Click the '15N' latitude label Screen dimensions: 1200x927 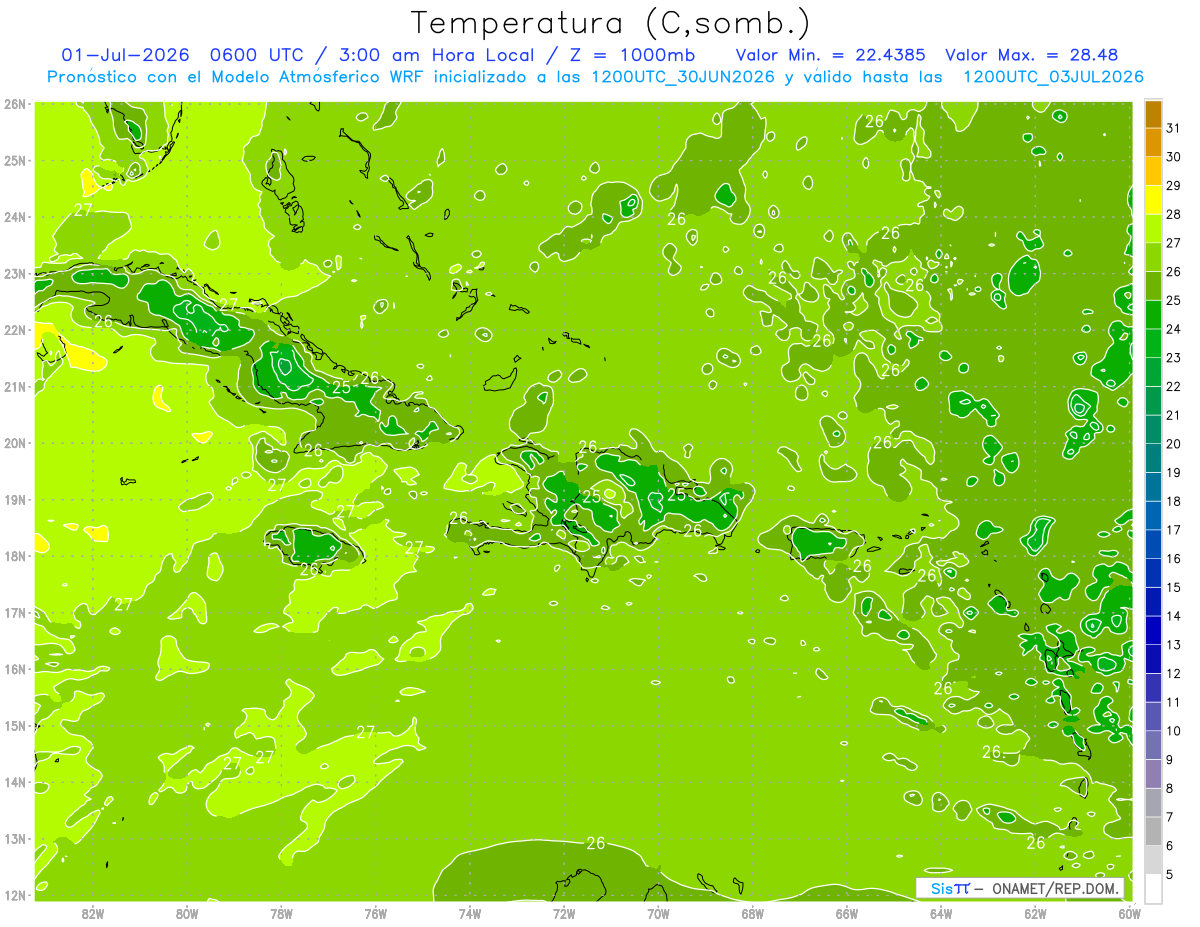pyautogui.click(x=15, y=725)
